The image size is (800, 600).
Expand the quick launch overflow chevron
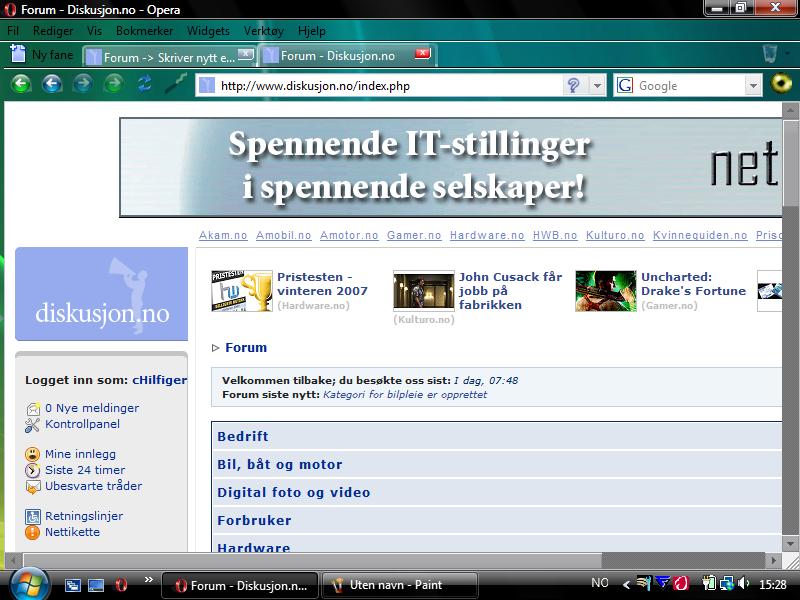149,579
